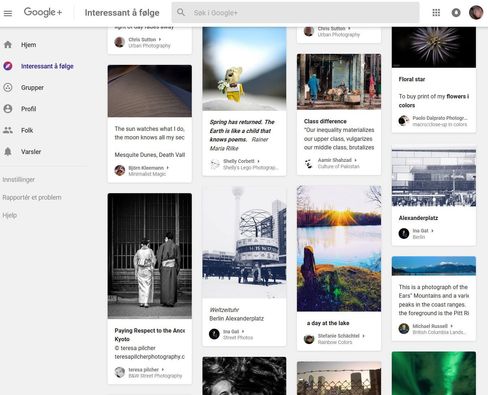Viewport: 488px width, 395px height.
Task: Open the B&W Street Photography collection
Action: click(x=155, y=376)
